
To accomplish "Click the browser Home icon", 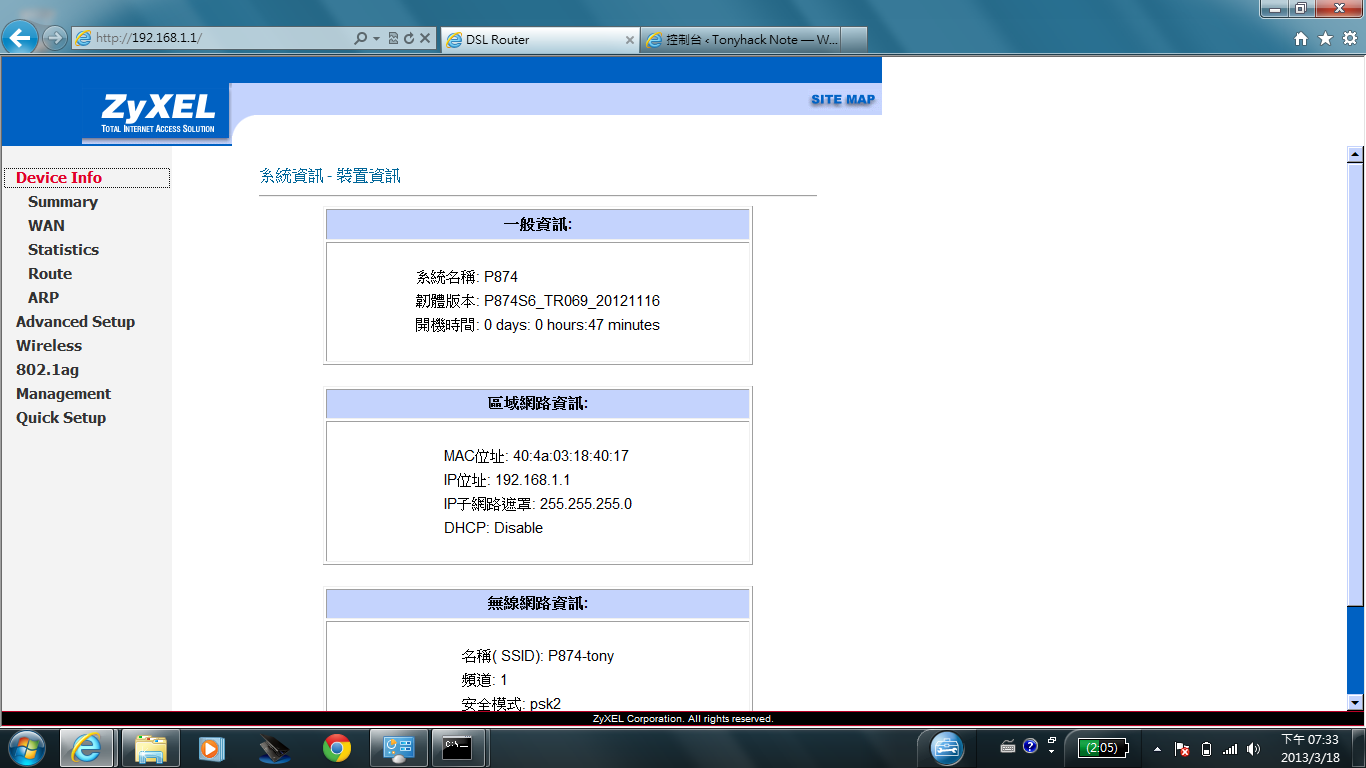I will pyautogui.click(x=1301, y=38).
